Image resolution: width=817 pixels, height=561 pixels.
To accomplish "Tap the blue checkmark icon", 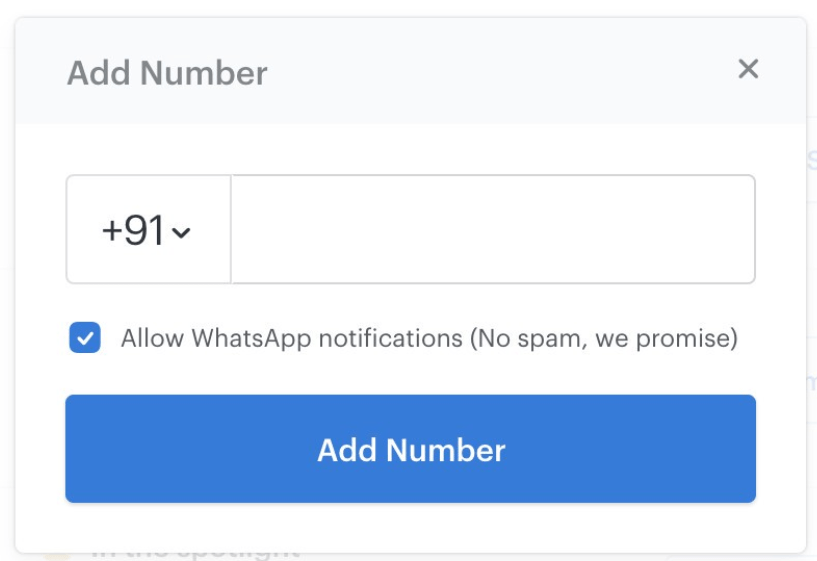I will [85, 338].
